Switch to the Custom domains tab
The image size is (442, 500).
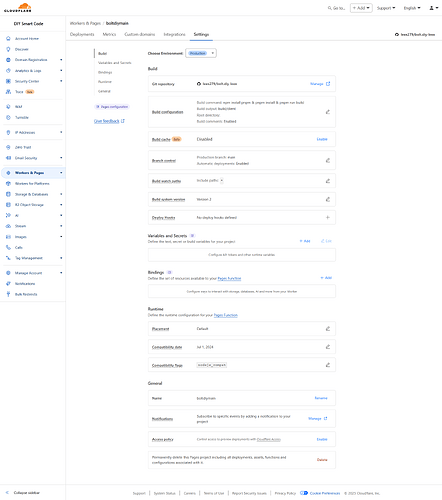[140, 34]
